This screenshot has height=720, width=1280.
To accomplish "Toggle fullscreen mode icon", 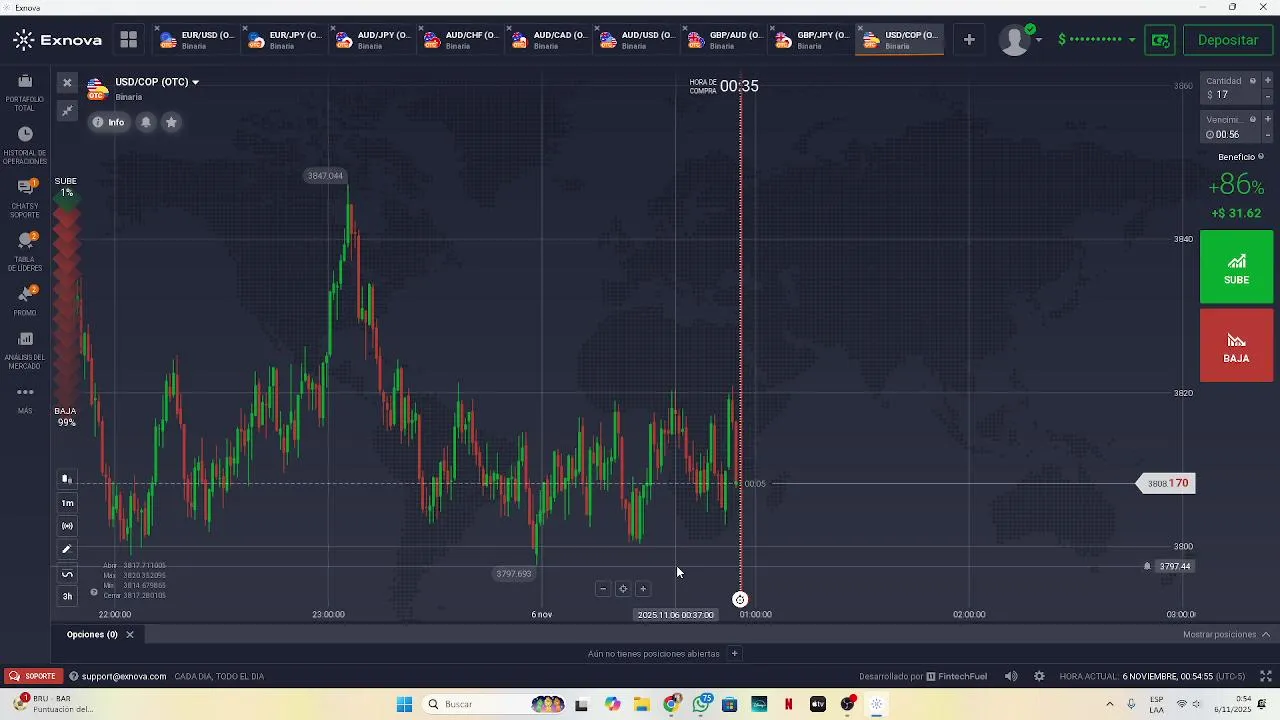I will [x=1265, y=676].
